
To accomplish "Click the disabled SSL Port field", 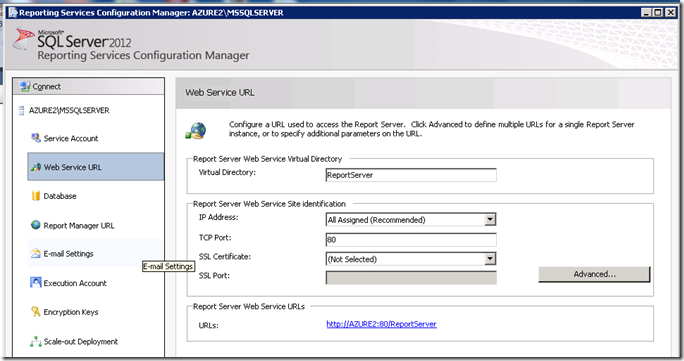I will coord(411,278).
